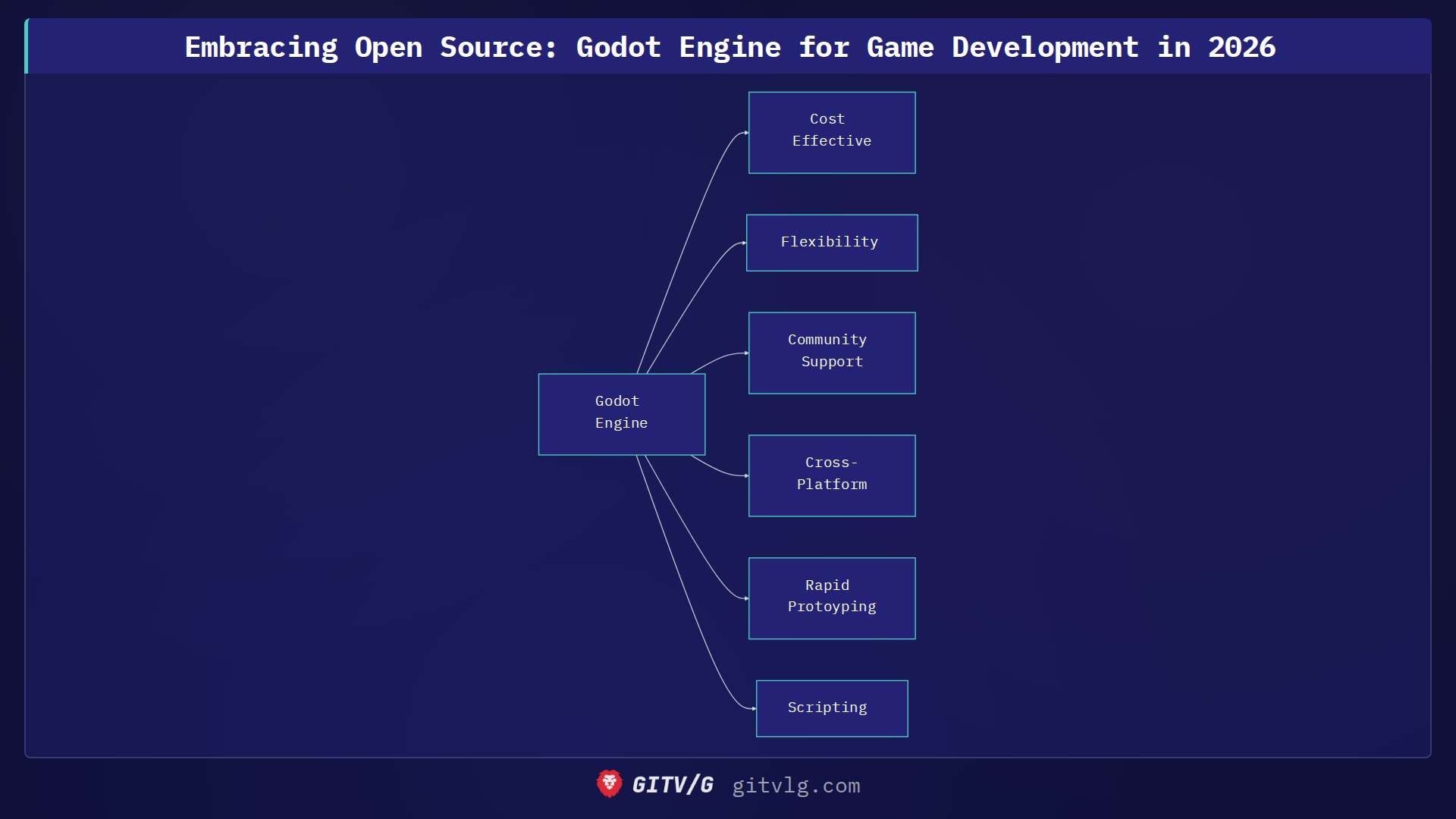Select the Cross-Platform node
The image size is (1456, 819).
pyautogui.click(x=832, y=475)
